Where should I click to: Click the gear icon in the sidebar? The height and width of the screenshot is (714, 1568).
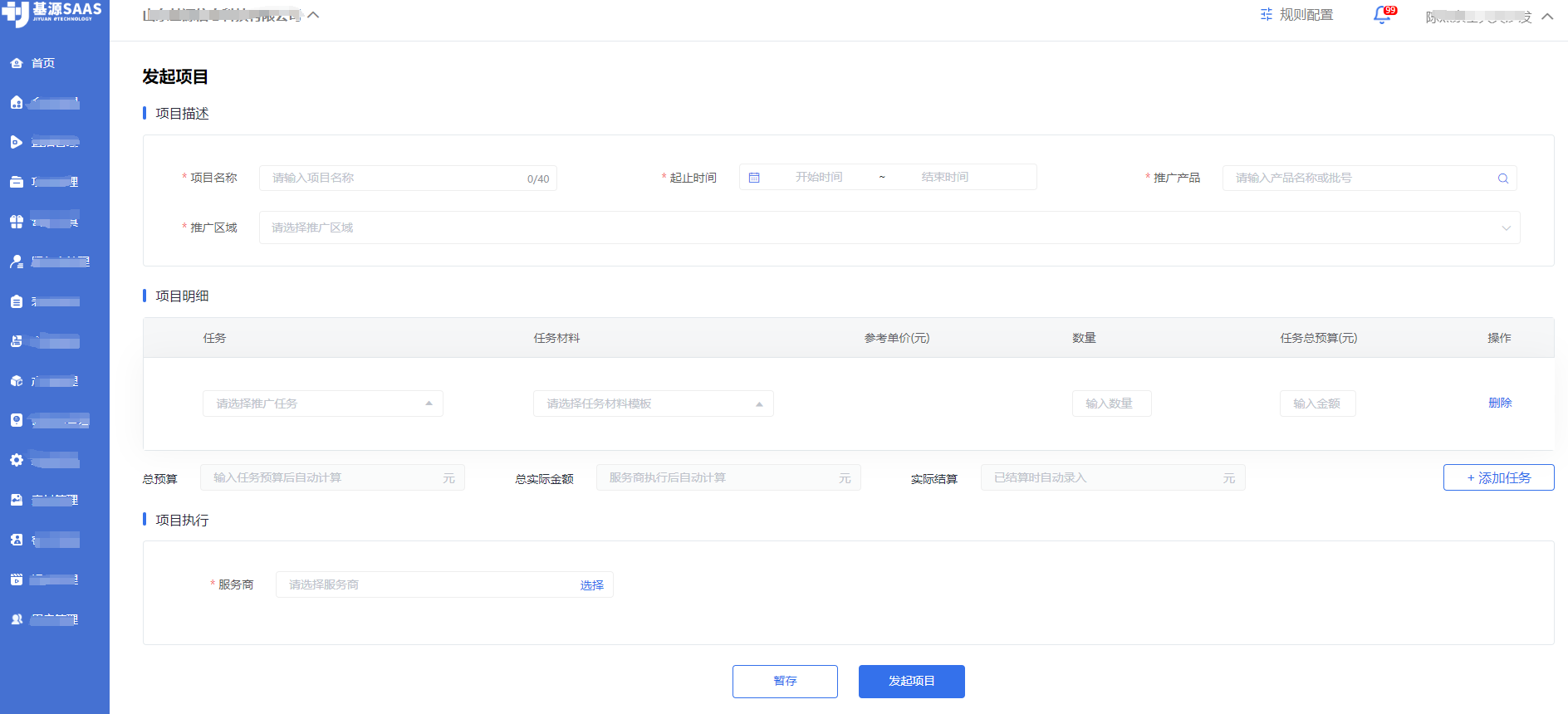click(17, 460)
